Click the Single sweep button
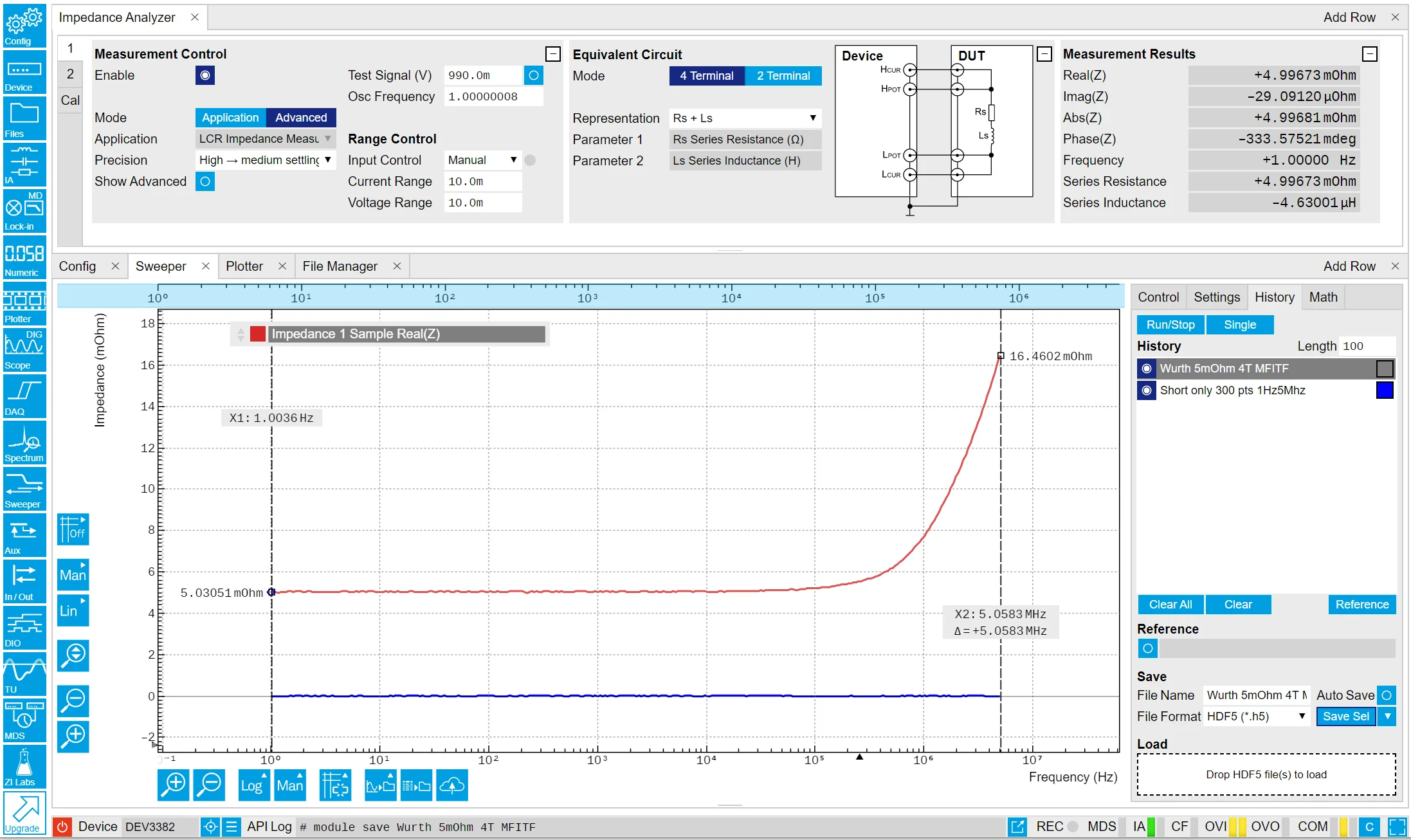Viewport: 1411px width, 840px height. [1240, 325]
